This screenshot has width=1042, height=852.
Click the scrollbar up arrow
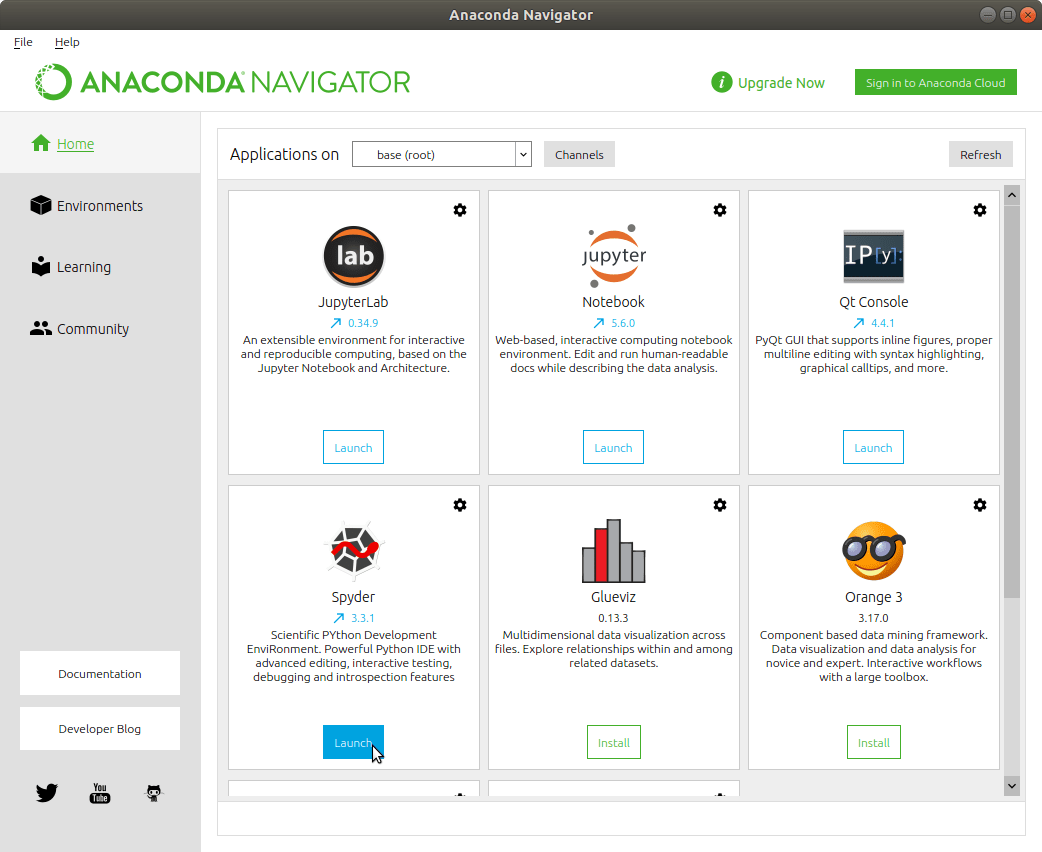pyautogui.click(x=1012, y=195)
